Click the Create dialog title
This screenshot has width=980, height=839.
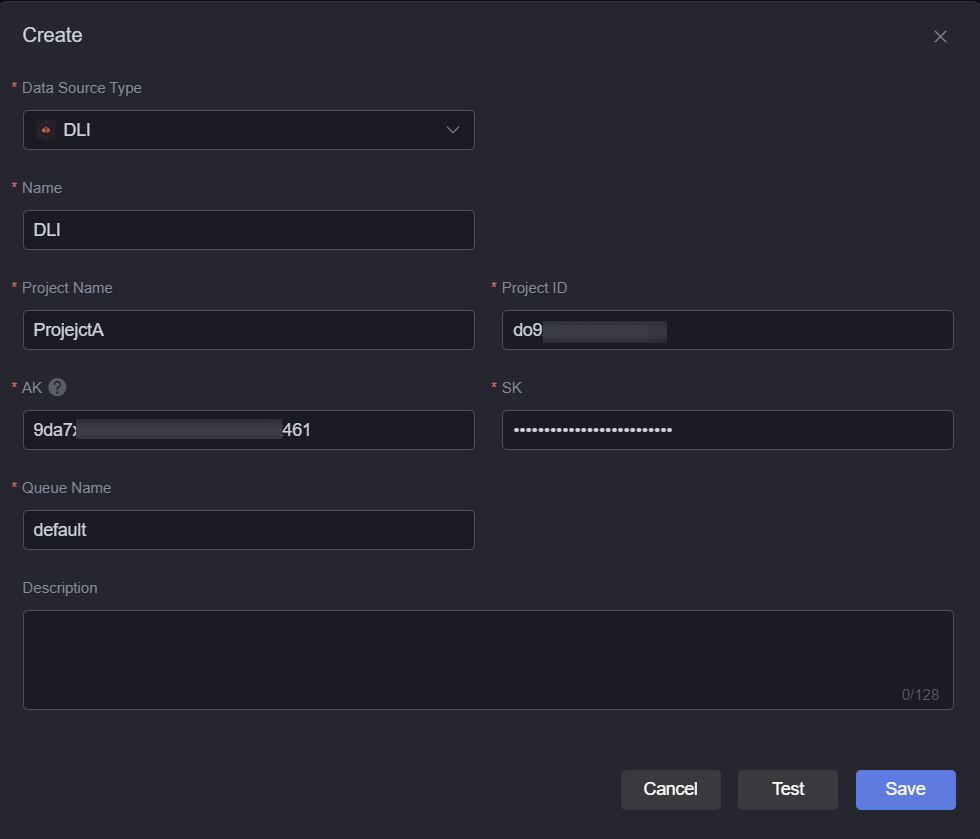tap(52, 35)
